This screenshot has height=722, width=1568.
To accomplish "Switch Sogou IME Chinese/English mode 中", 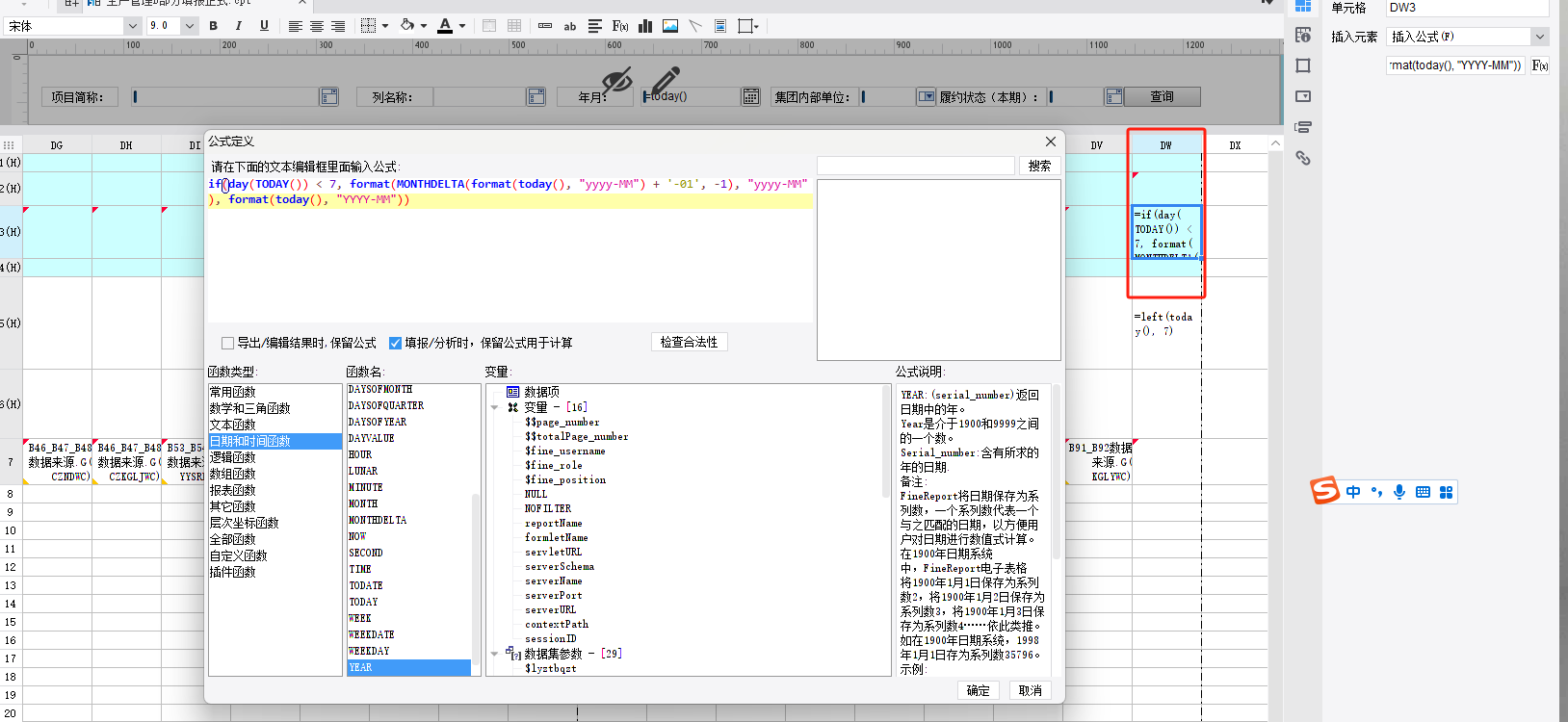I will (x=1353, y=492).
